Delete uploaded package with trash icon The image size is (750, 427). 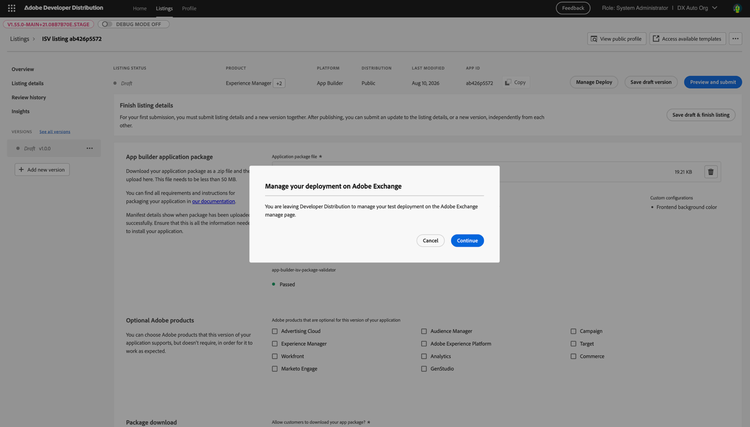pos(710,172)
